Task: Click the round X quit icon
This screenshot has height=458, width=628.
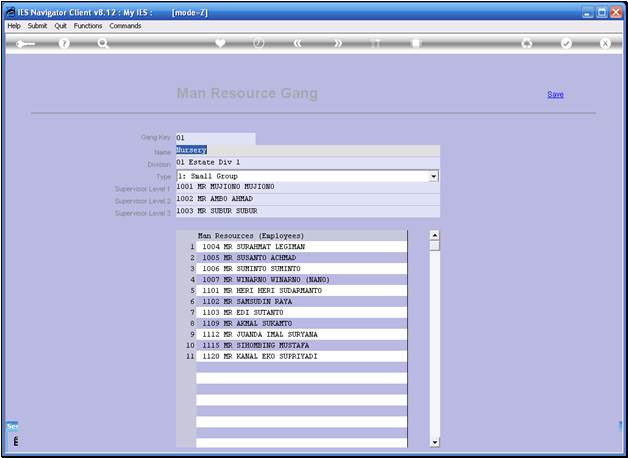Action: tap(605, 44)
